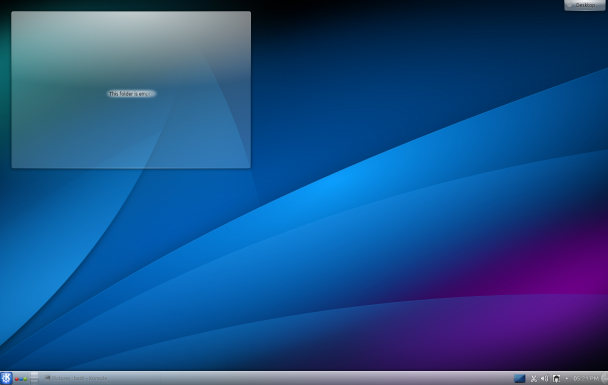Click the panel toolbox at the panel's end
The height and width of the screenshot is (385, 608).
pyautogui.click(x=605, y=378)
